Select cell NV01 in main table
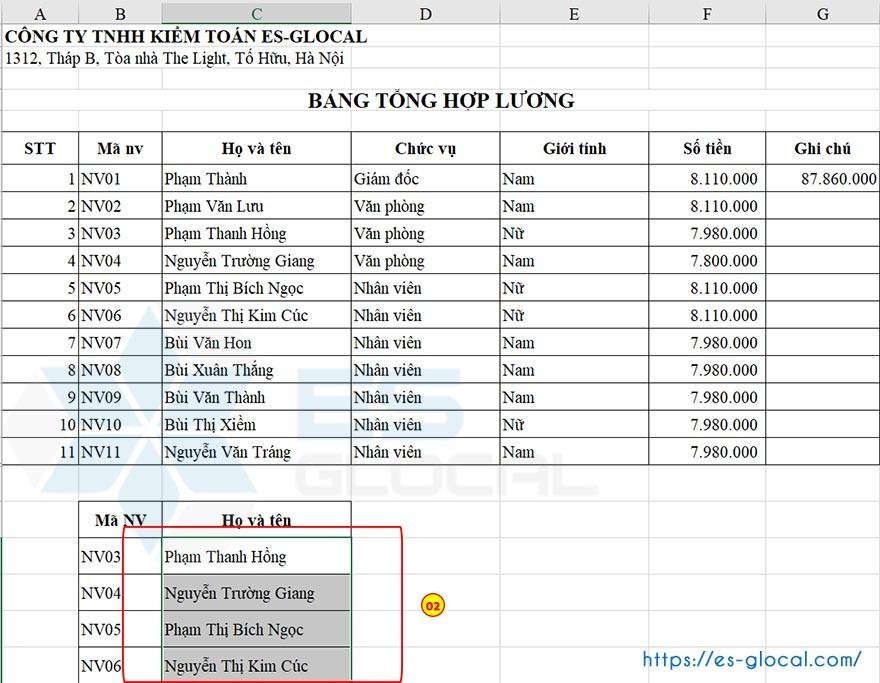The width and height of the screenshot is (880, 683). click(120, 178)
